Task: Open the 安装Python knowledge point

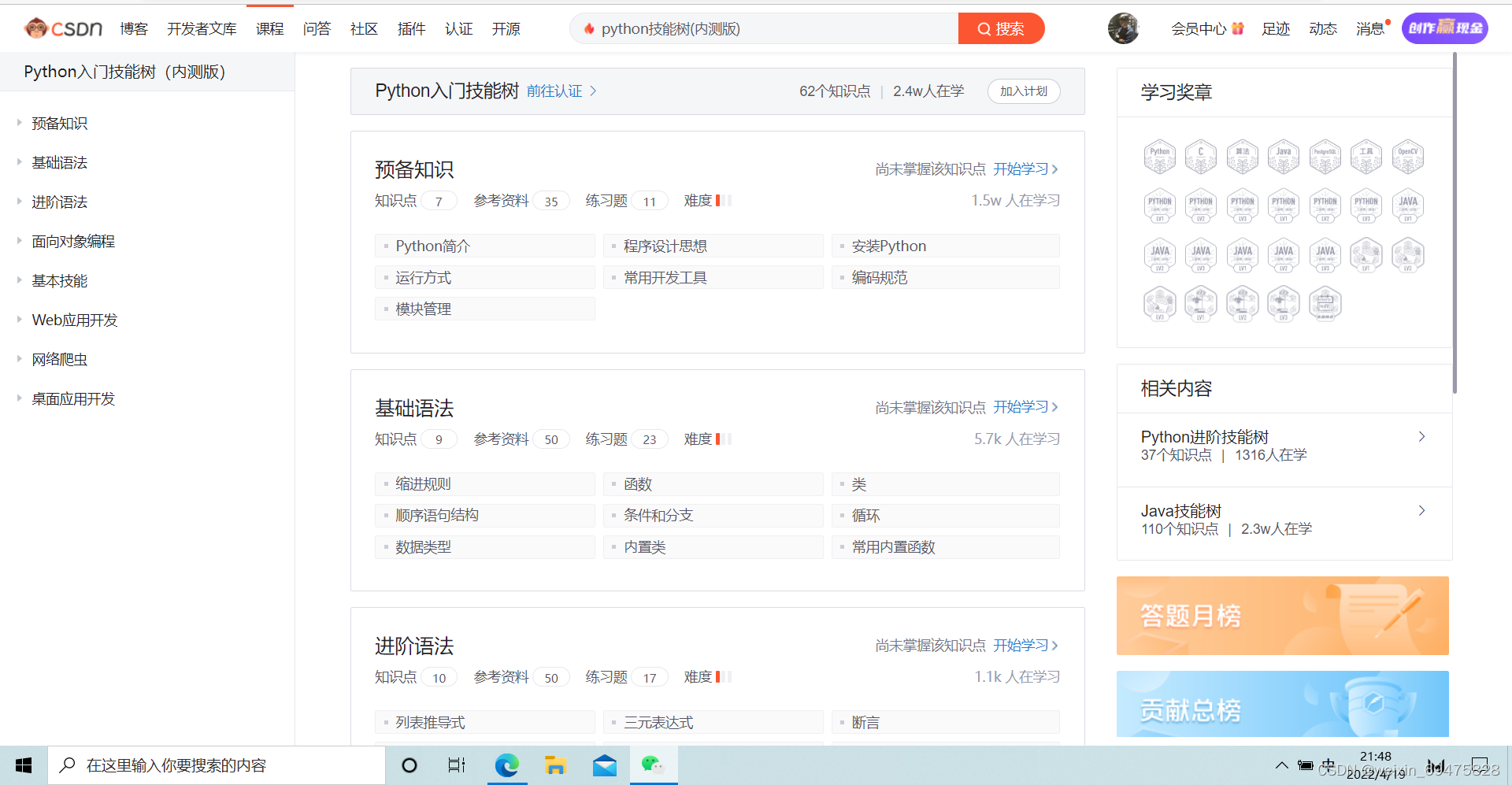Action: click(946, 246)
